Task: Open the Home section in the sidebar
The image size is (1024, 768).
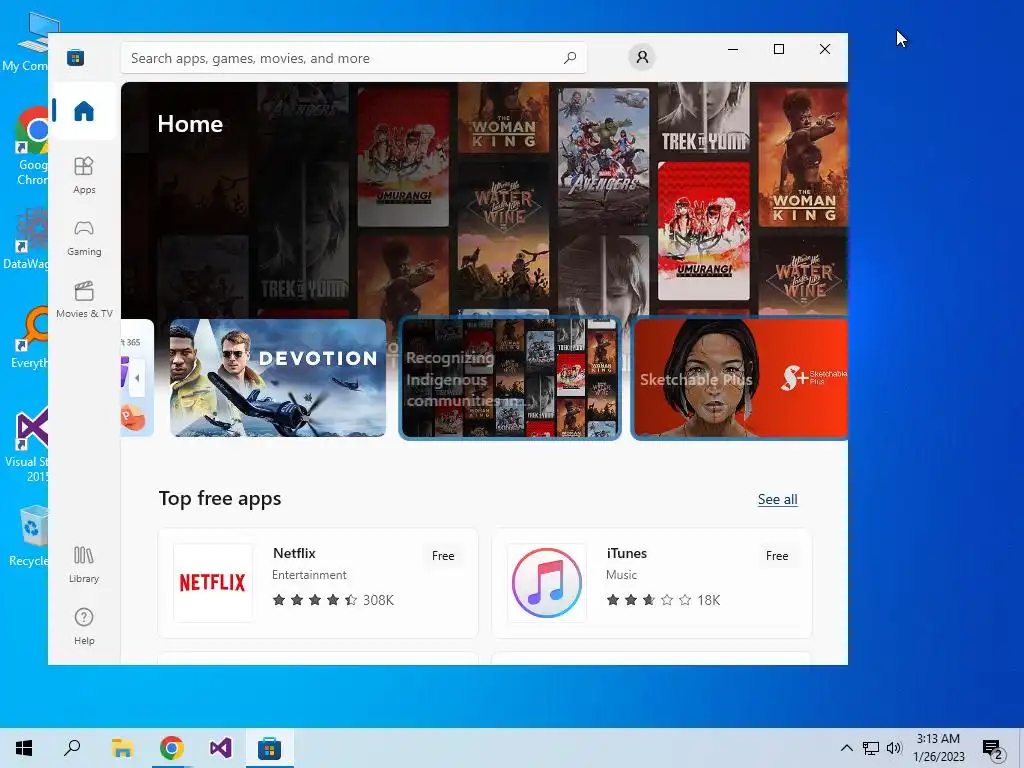Action: (x=84, y=111)
